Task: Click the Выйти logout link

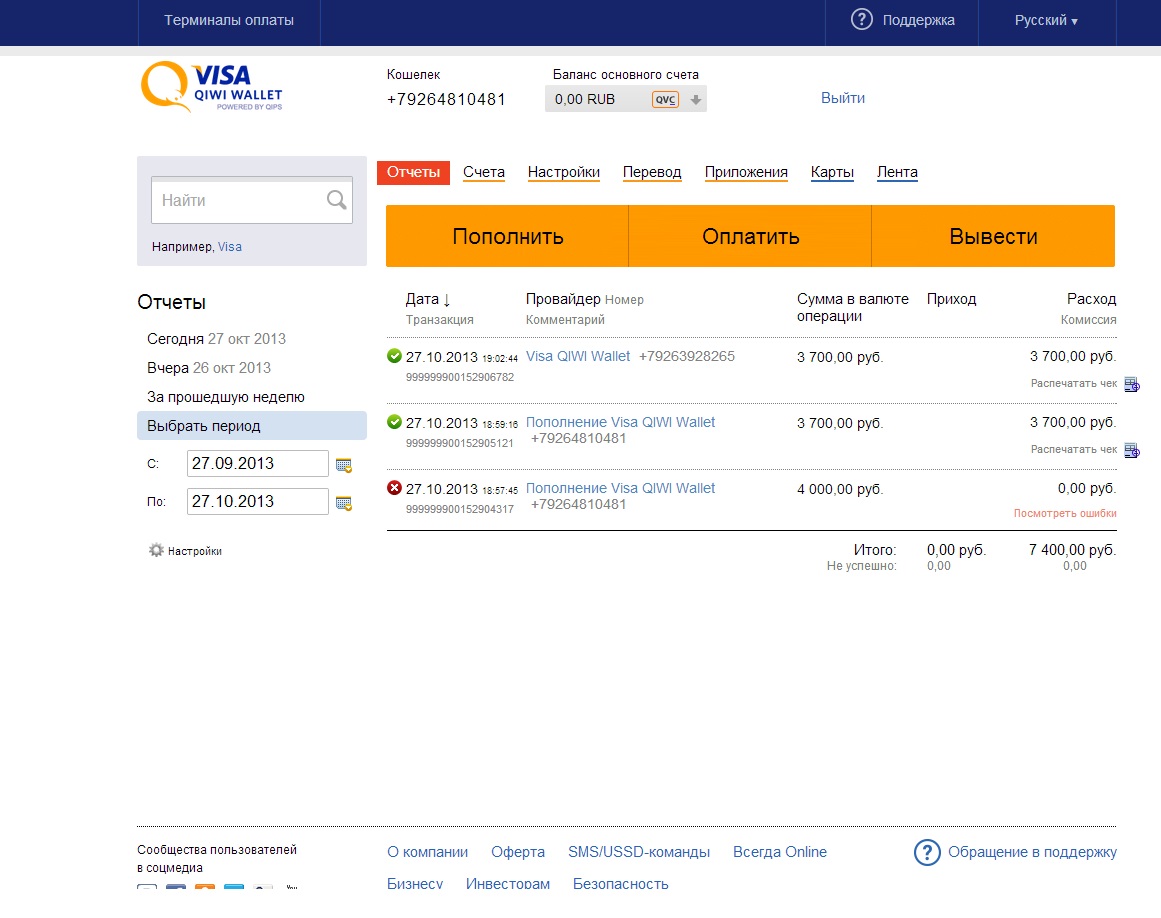Action: tap(842, 98)
